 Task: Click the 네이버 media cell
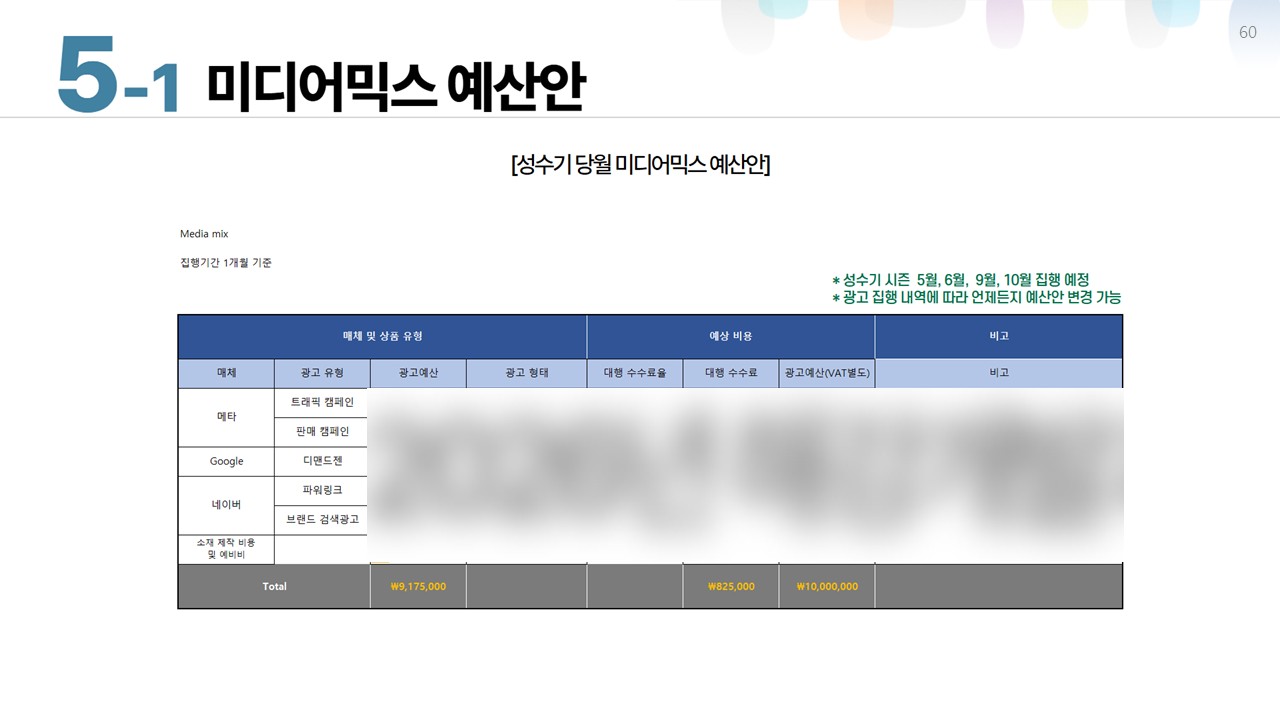226,505
